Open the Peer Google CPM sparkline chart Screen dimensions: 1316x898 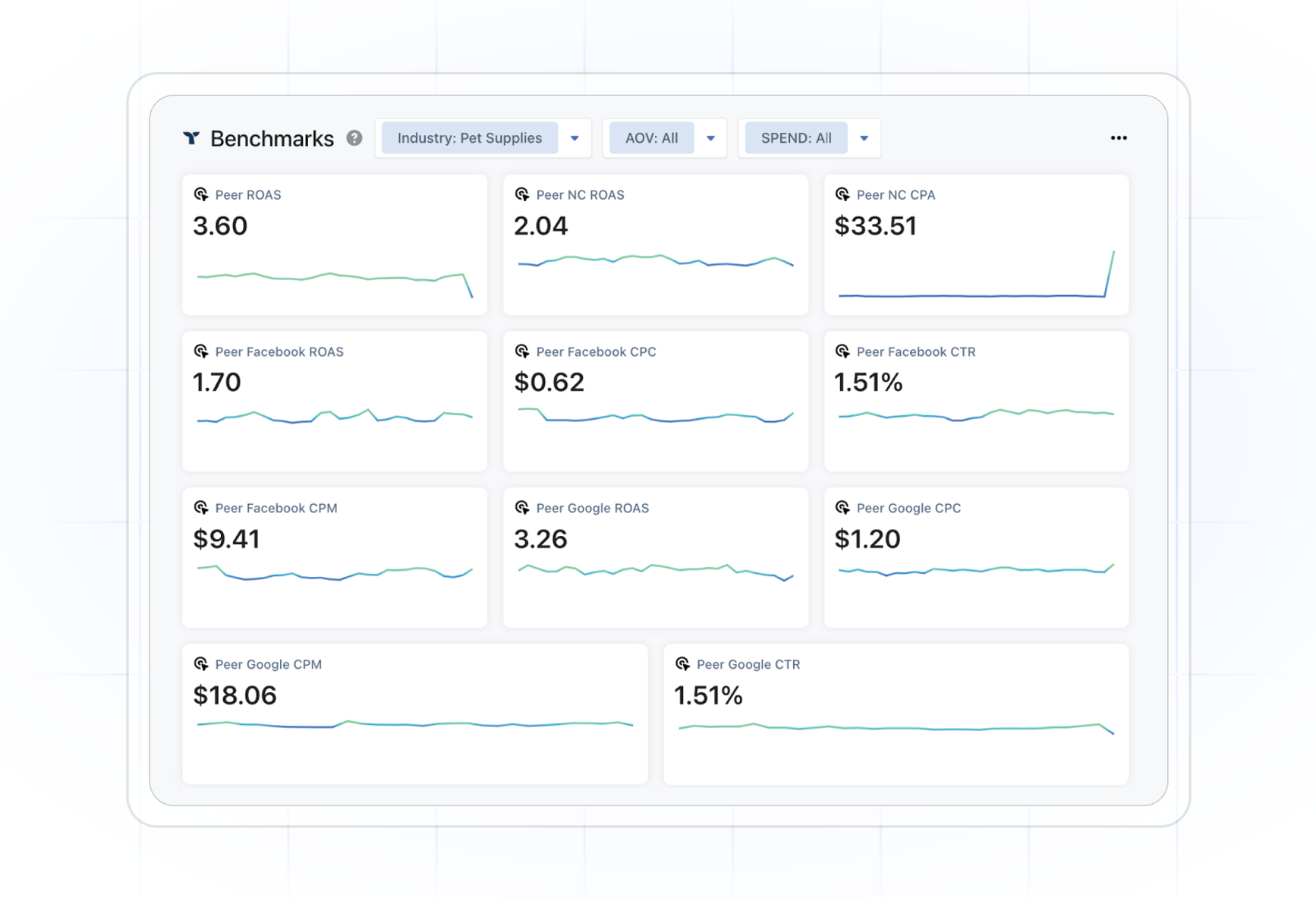(415, 724)
